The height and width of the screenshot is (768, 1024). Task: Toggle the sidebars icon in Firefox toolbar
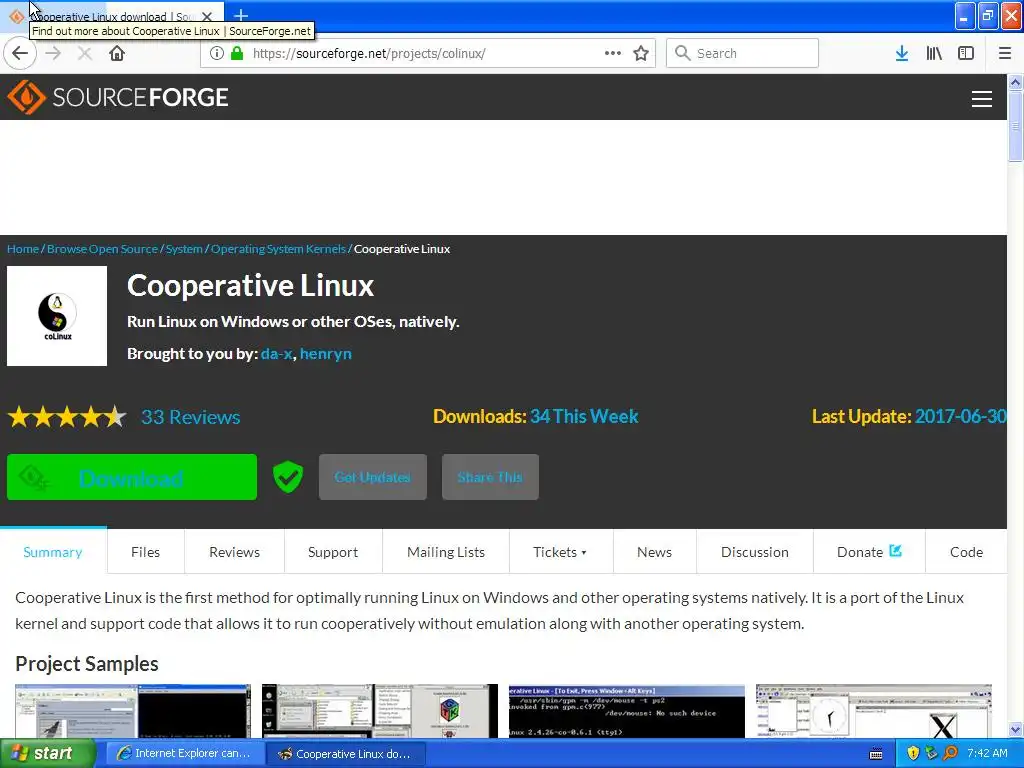966,54
